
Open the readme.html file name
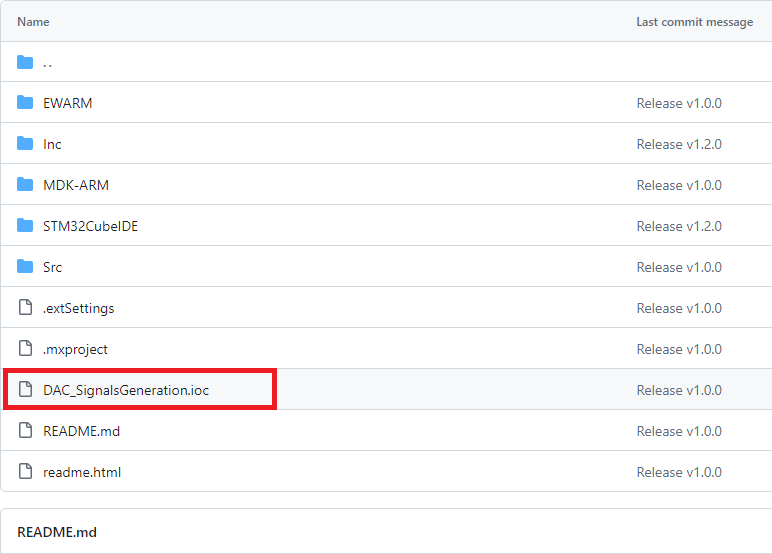(82, 472)
